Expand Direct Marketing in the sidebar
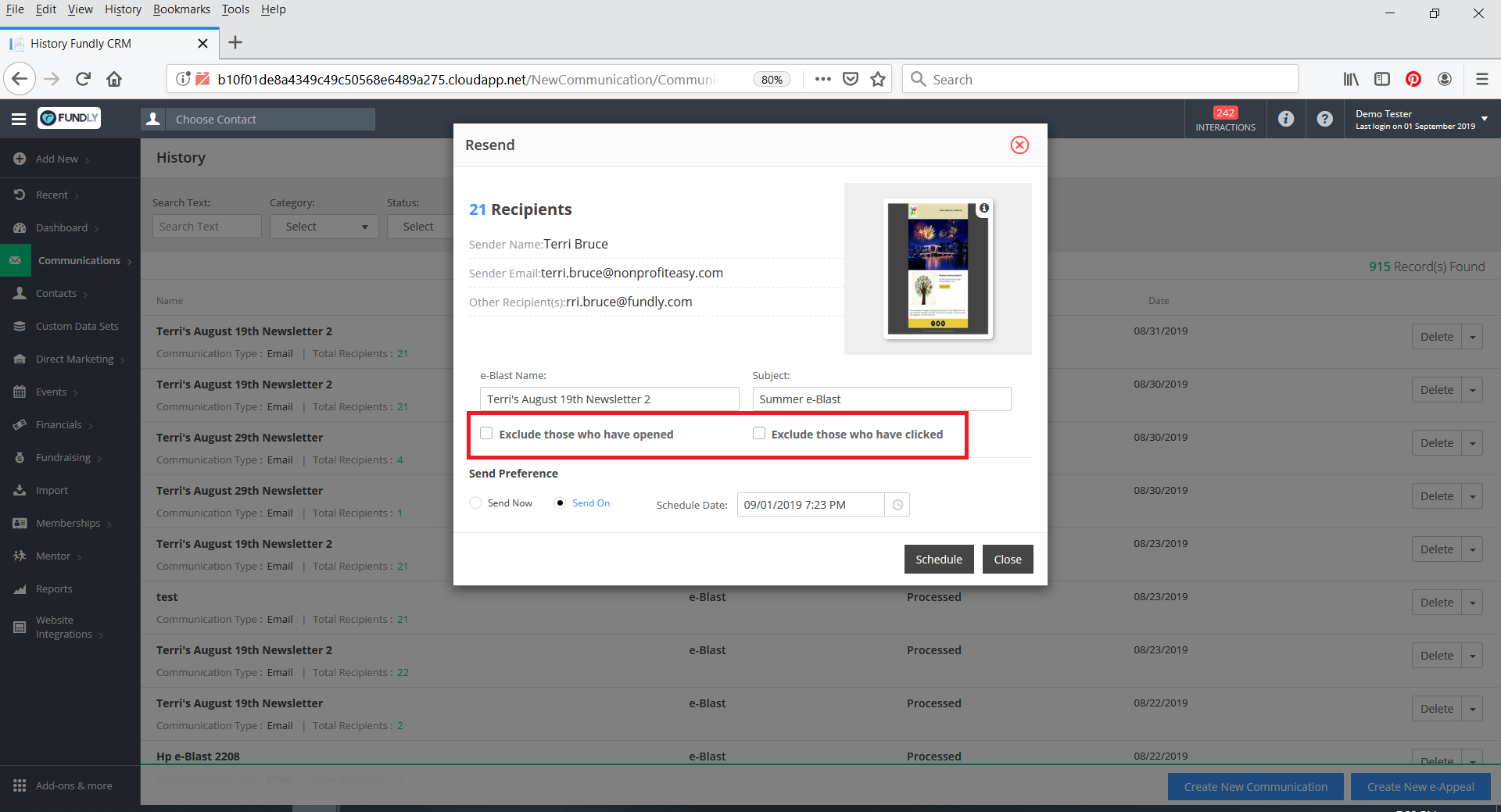The height and width of the screenshot is (812, 1501). (75, 359)
